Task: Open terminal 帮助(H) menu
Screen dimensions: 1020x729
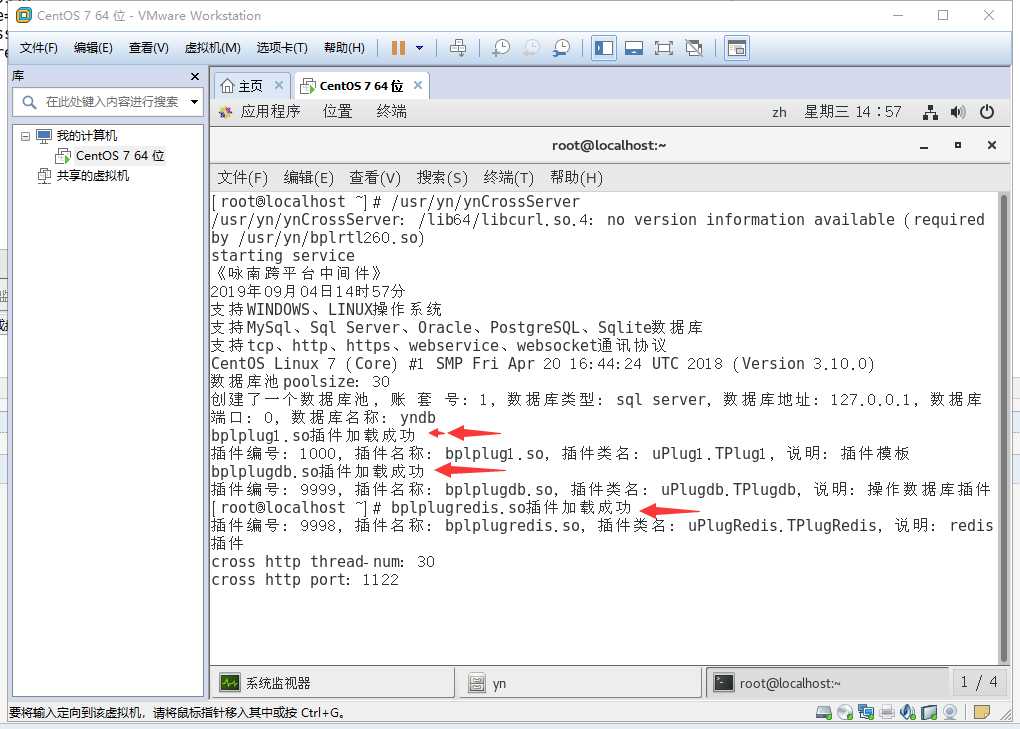Action: tap(576, 178)
